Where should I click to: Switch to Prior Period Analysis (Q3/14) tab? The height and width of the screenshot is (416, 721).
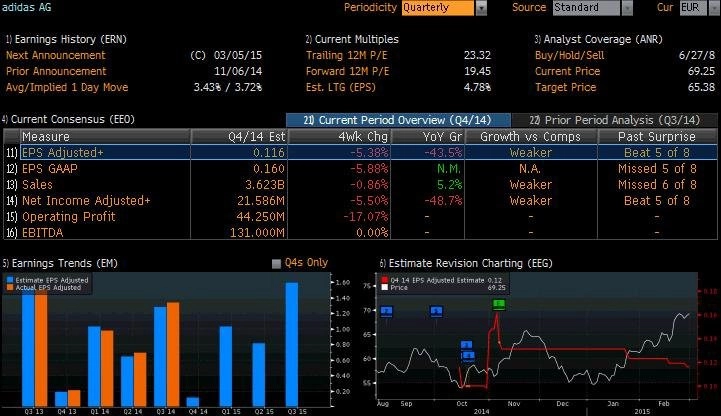click(614, 120)
